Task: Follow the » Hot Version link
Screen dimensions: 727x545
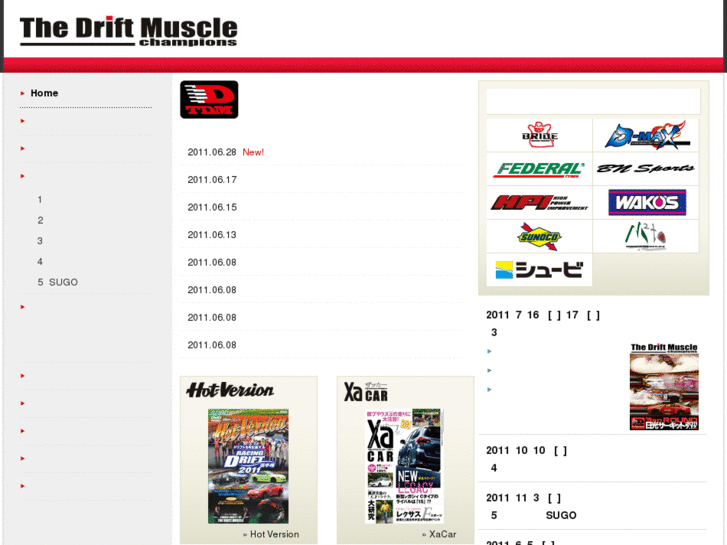Action: tap(271, 534)
